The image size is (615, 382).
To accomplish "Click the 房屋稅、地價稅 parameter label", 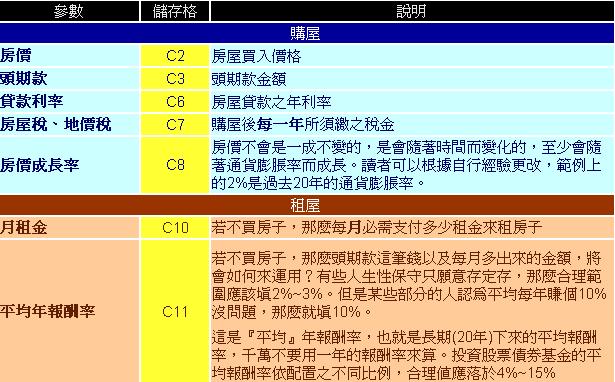I will click(x=56, y=124).
